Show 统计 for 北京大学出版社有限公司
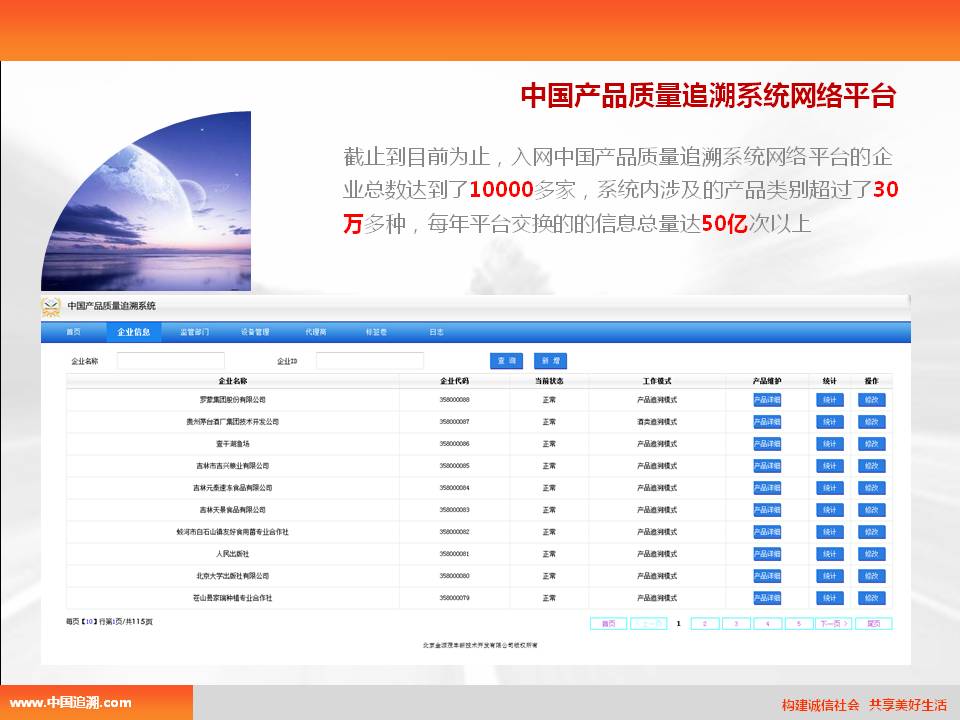This screenshot has height=720, width=960. (x=830, y=576)
